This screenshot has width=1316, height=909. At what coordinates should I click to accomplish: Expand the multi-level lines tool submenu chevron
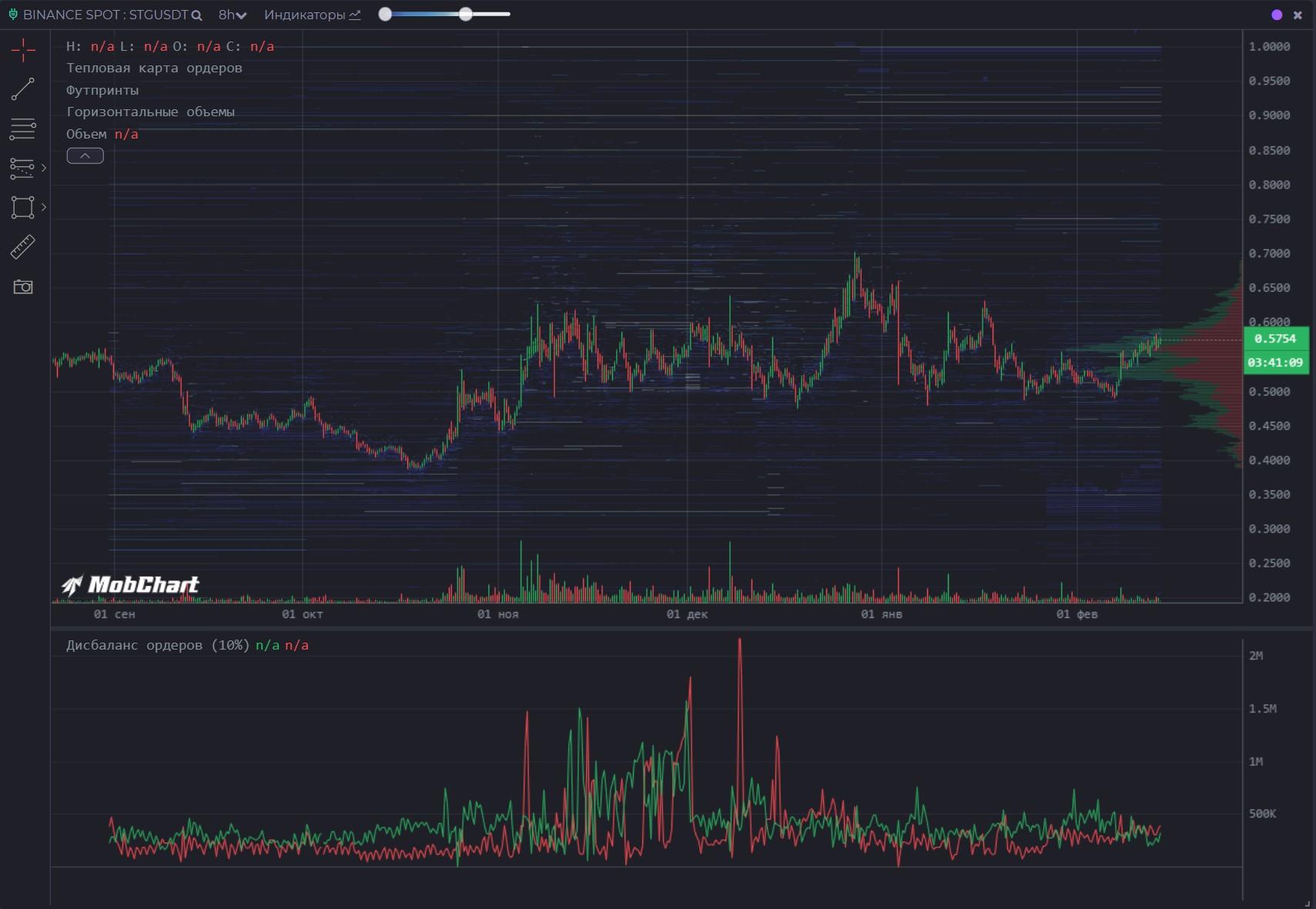(44, 168)
